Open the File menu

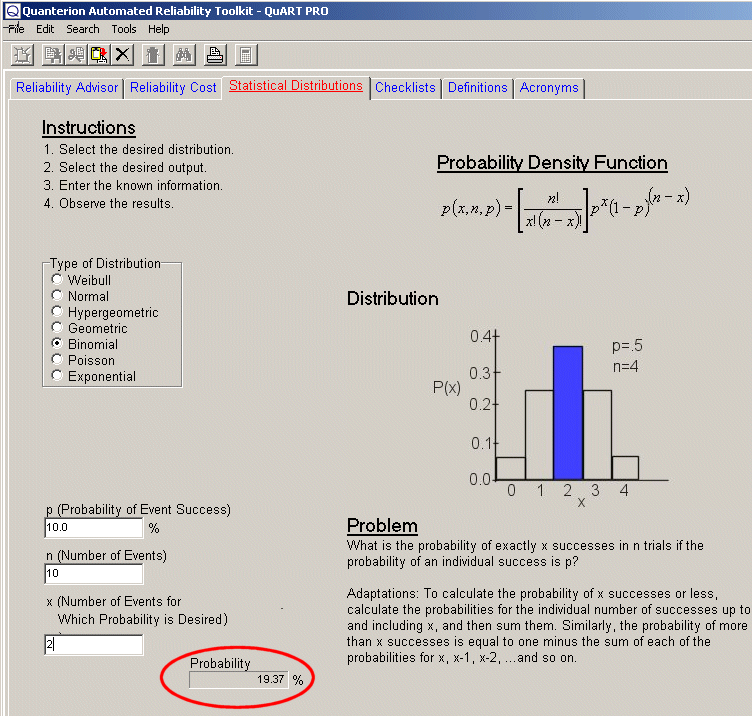(16, 29)
